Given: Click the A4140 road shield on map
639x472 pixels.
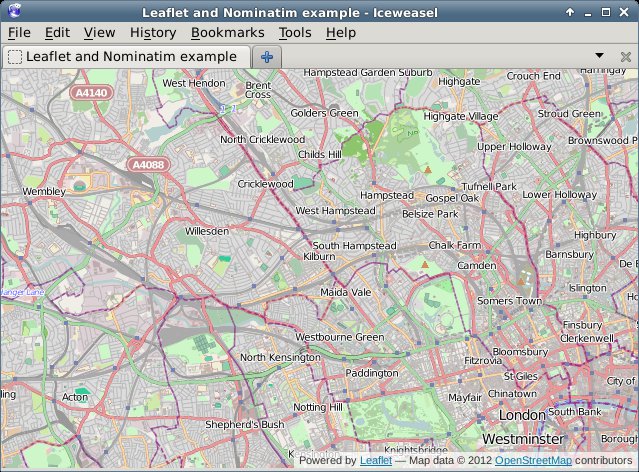Looking at the screenshot, I should click(92, 92).
